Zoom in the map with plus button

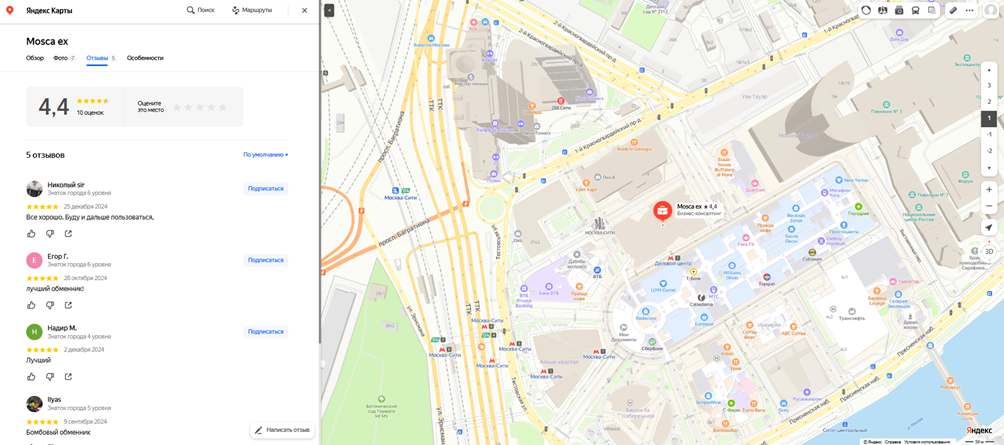pyautogui.click(x=989, y=190)
